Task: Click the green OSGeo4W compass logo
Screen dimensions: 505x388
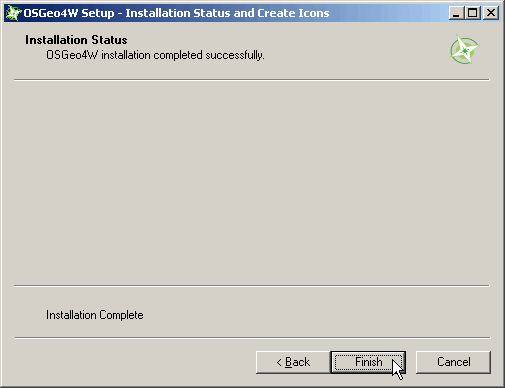Action: point(464,50)
